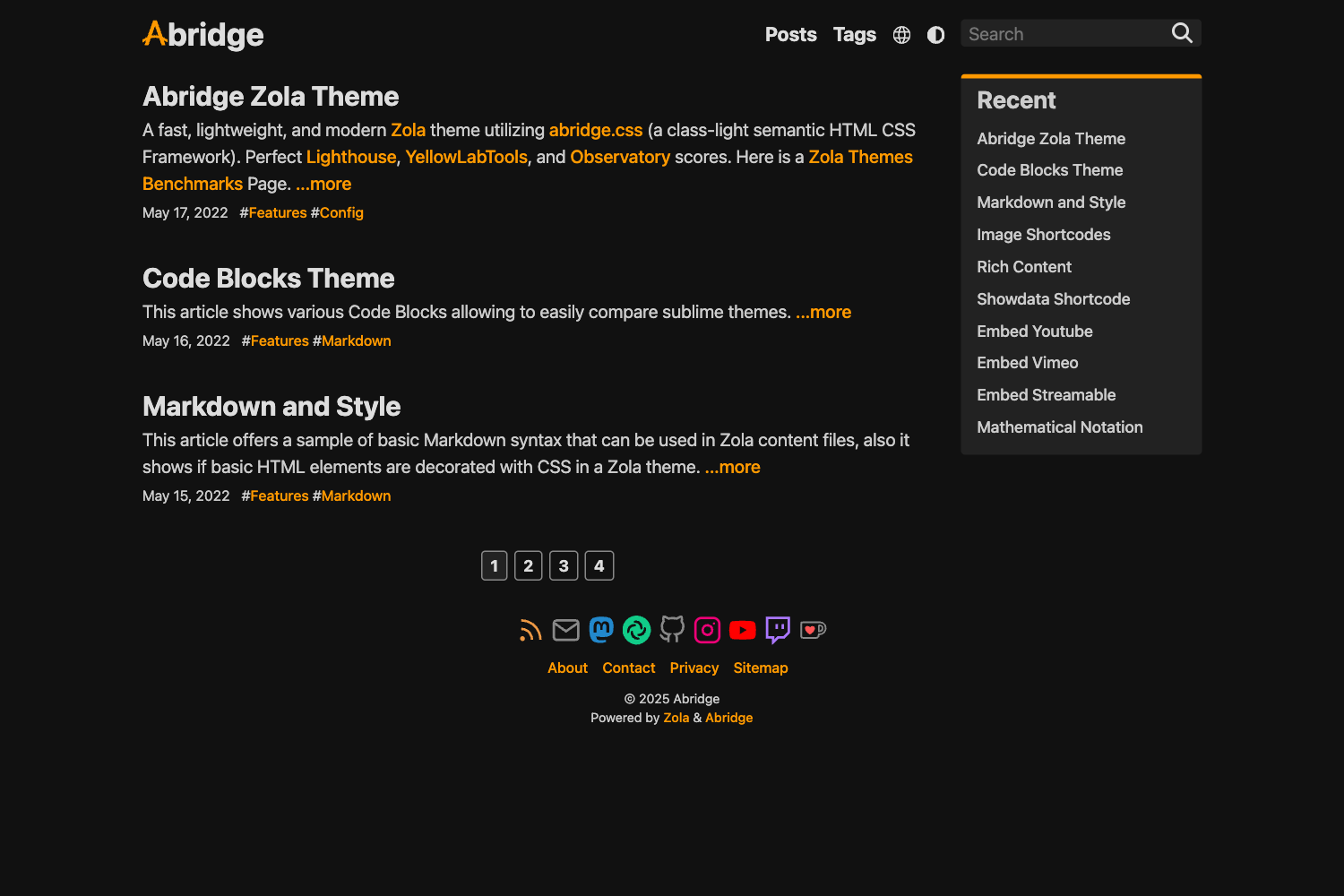1344x896 pixels.
Task: Visit the Instagram icon
Action: [707, 630]
